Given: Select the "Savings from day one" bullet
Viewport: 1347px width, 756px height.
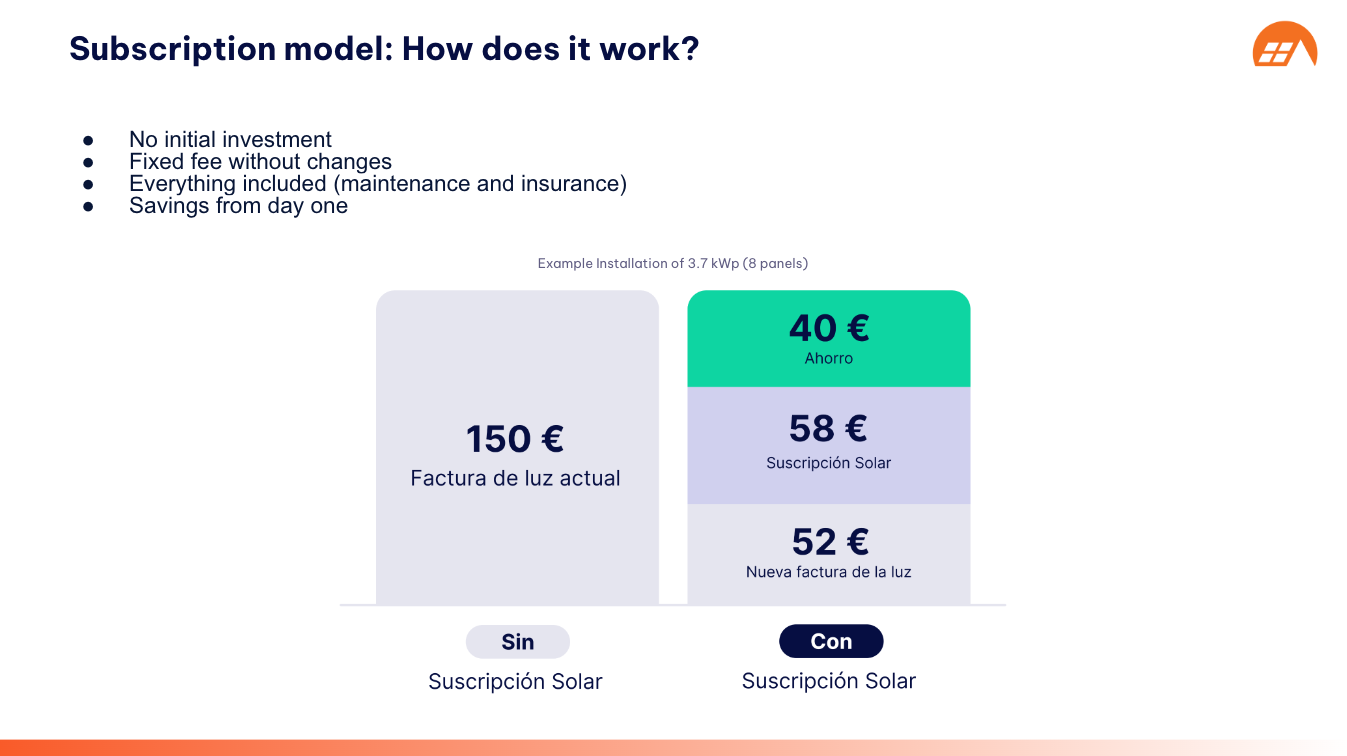Looking at the screenshot, I should 238,206.
